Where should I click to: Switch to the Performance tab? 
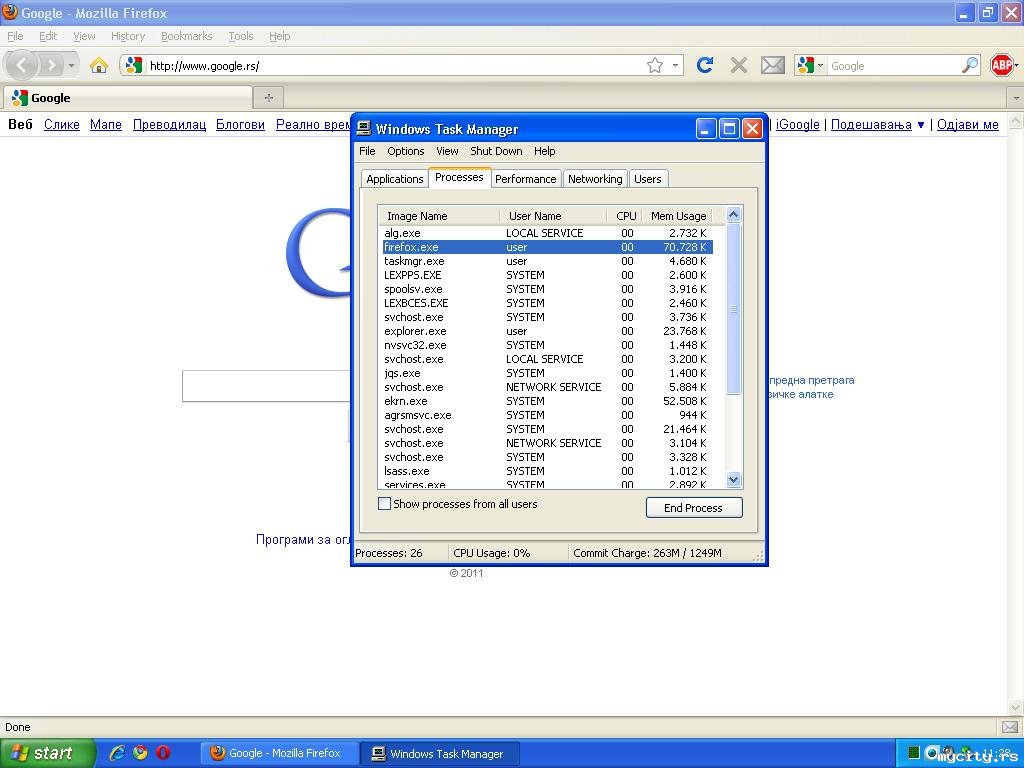525,179
